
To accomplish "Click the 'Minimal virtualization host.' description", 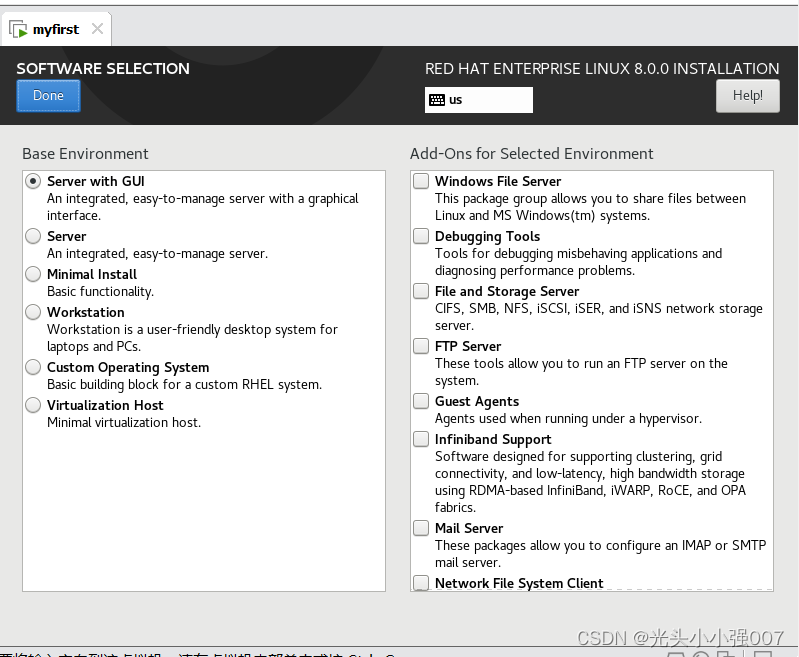I will coord(124,423).
